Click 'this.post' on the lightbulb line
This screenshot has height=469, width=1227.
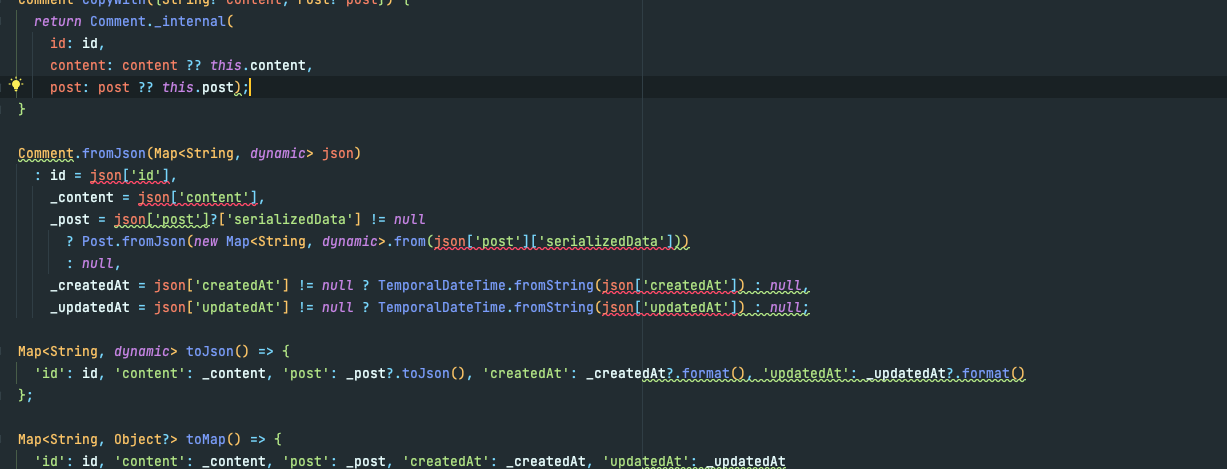[197, 87]
